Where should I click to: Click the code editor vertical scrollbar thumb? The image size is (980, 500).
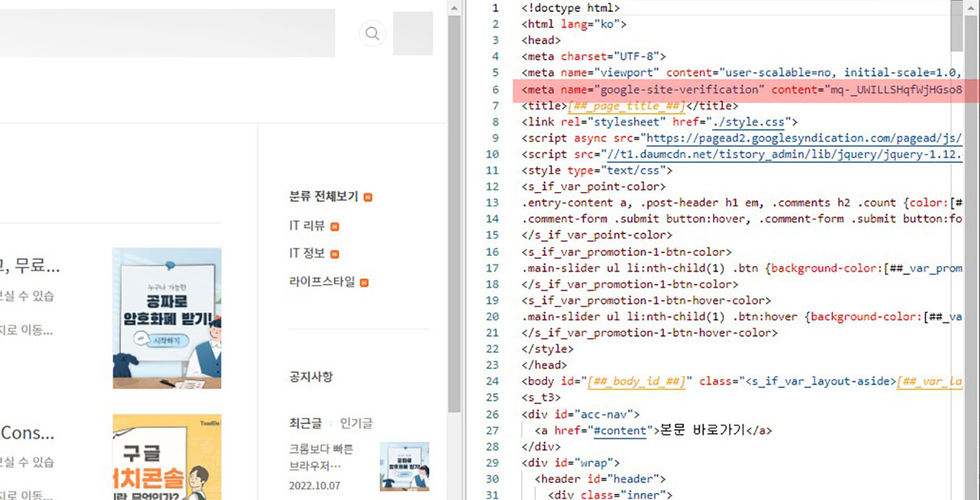(x=957, y=25)
